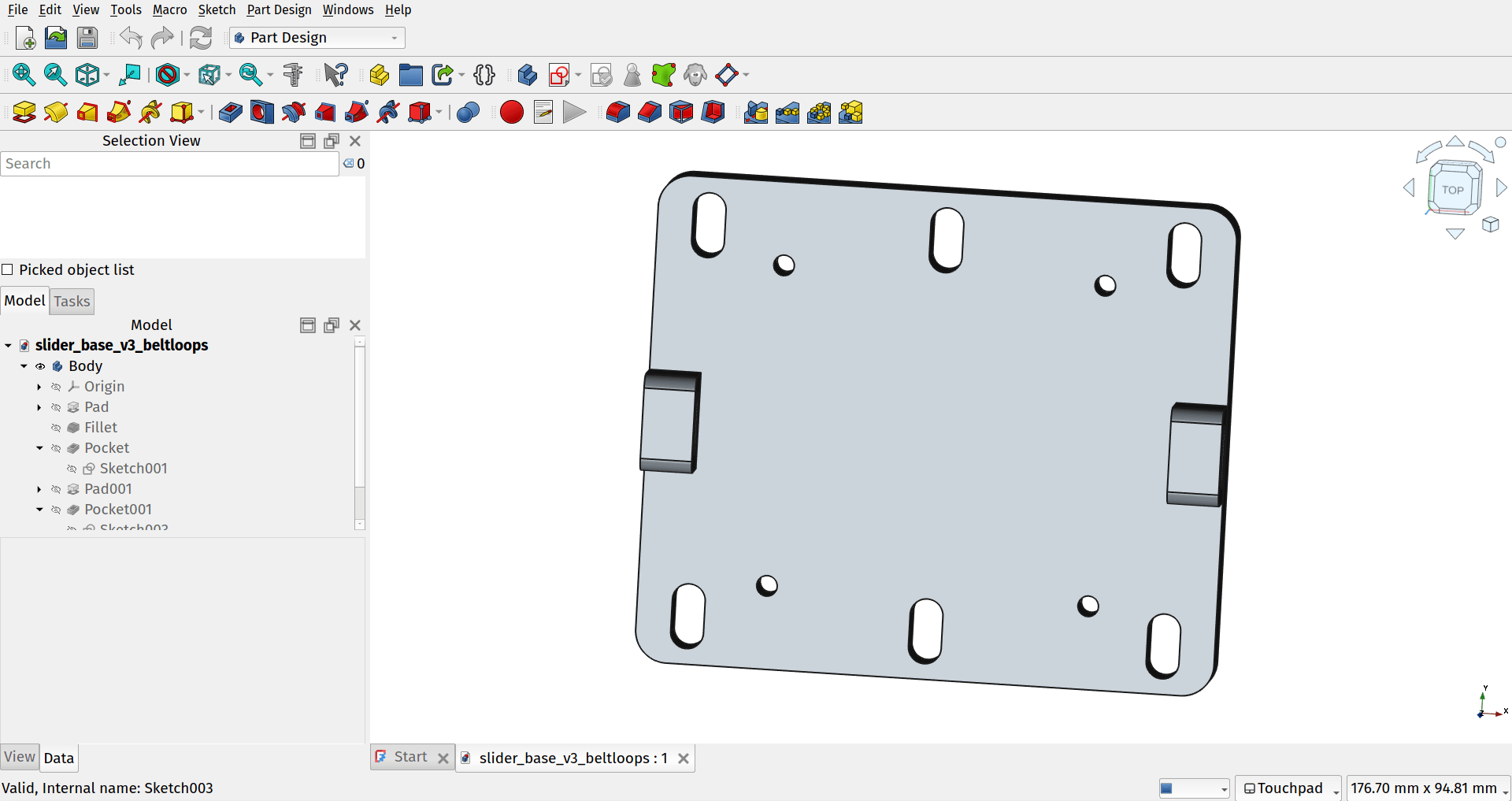Click the Fillet tool icon

[x=617, y=113]
